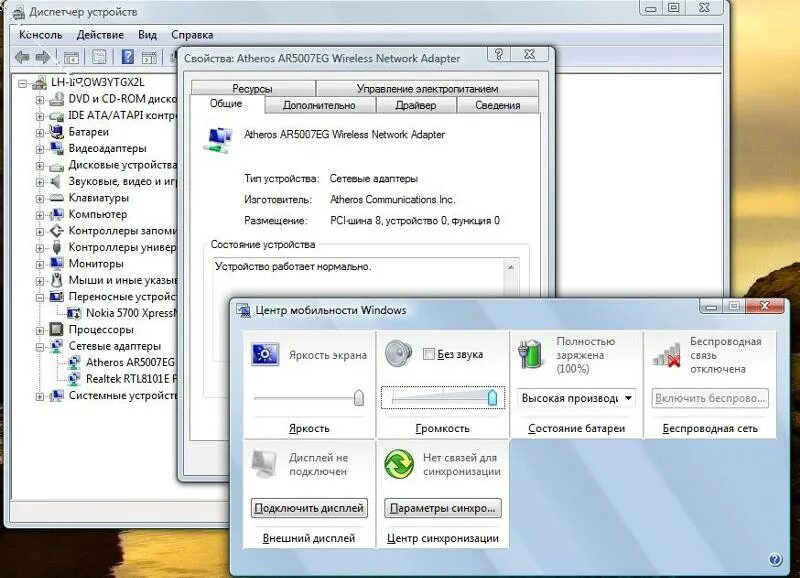Click the Видеоадаптеры category icon
This screenshot has width=800, height=578.
pyautogui.click(x=57, y=148)
